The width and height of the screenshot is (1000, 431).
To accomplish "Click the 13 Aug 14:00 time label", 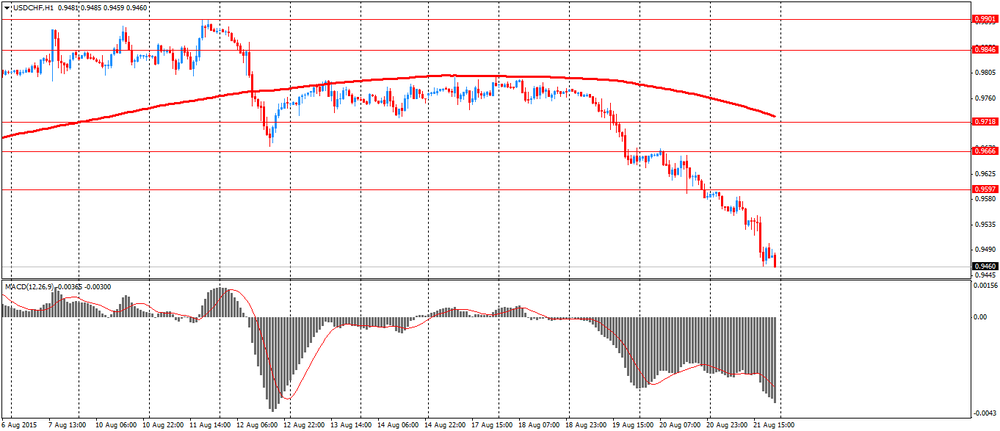I will click(x=350, y=424).
